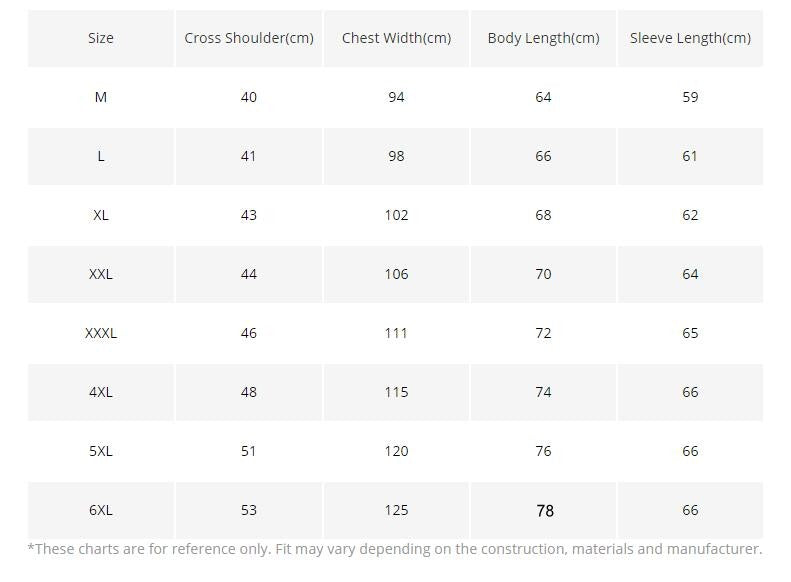
Task: Select the Sleeve Length(cm) header
Action: 690,38
